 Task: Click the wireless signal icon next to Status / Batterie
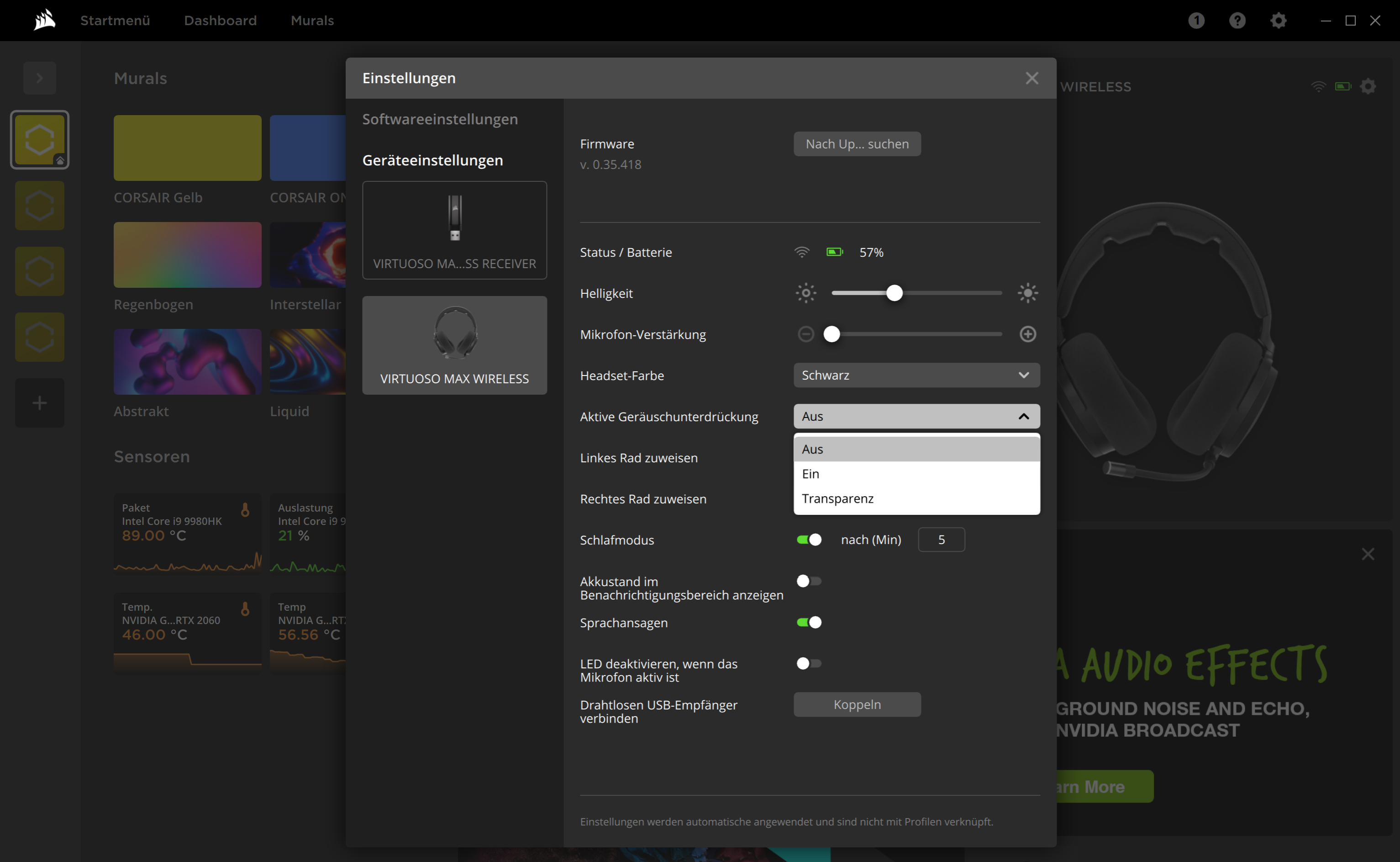pos(802,252)
